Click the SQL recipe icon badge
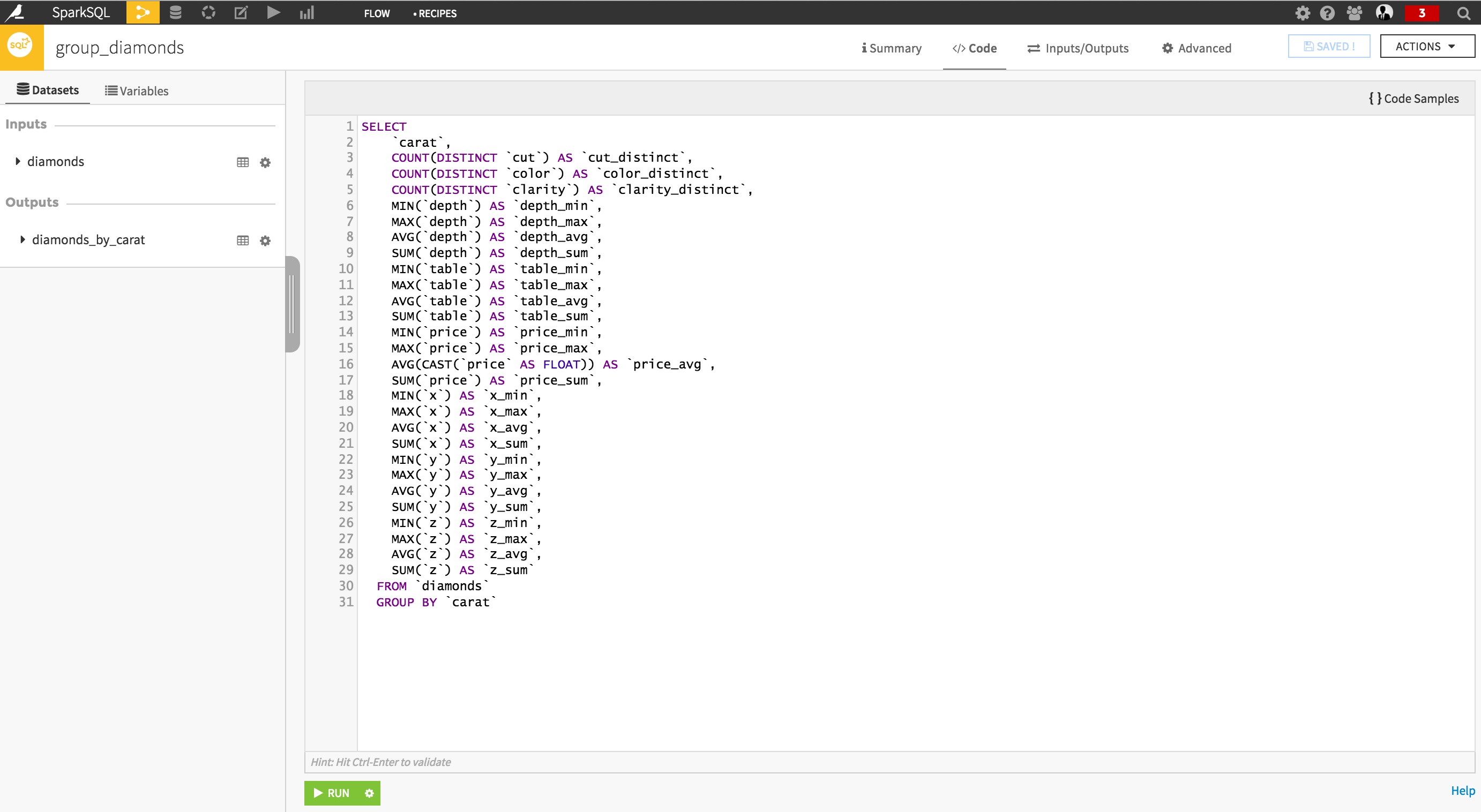This screenshot has width=1481, height=812. click(x=21, y=47)
